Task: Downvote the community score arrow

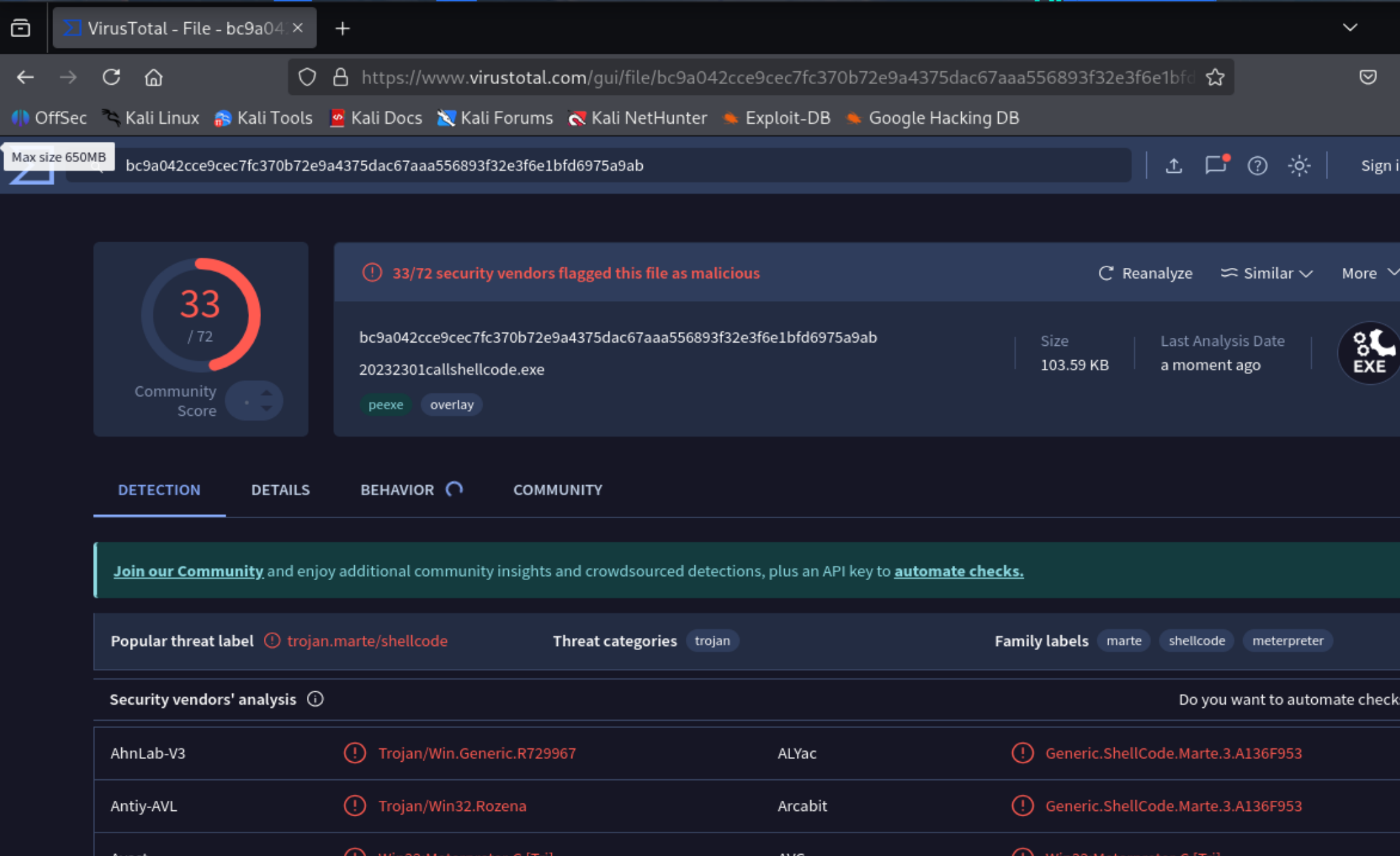Action: [267, 408]
